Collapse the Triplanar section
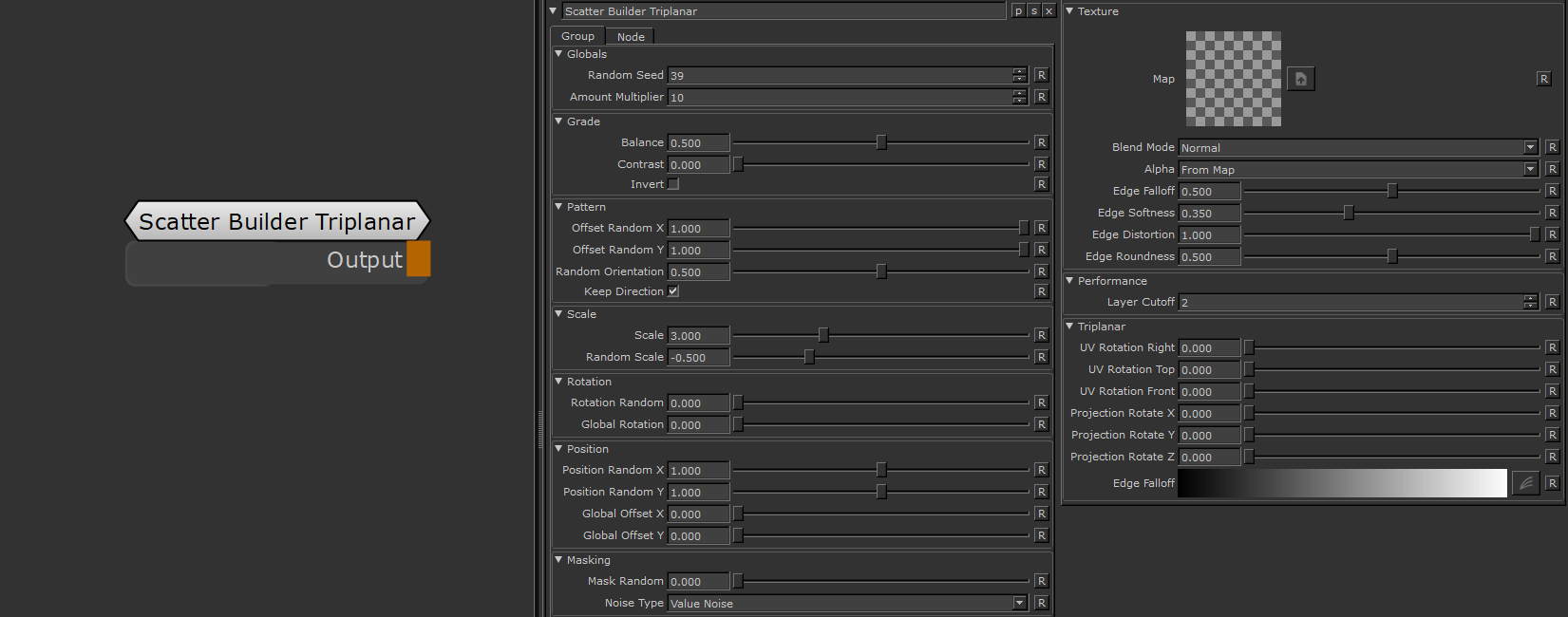This screenshot has width=1568, height=617. pyautogui.click(x=1070, y=327)
